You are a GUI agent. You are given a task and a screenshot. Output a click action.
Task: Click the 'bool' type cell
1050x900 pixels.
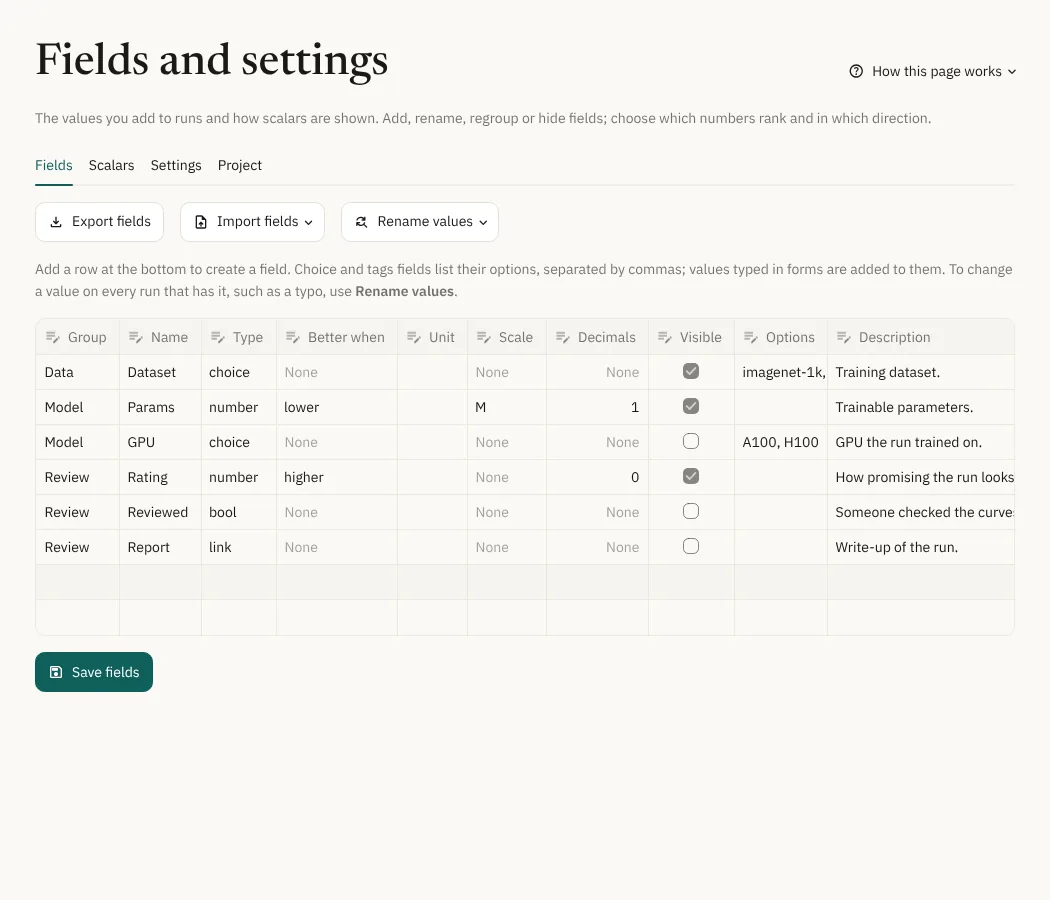239,512
